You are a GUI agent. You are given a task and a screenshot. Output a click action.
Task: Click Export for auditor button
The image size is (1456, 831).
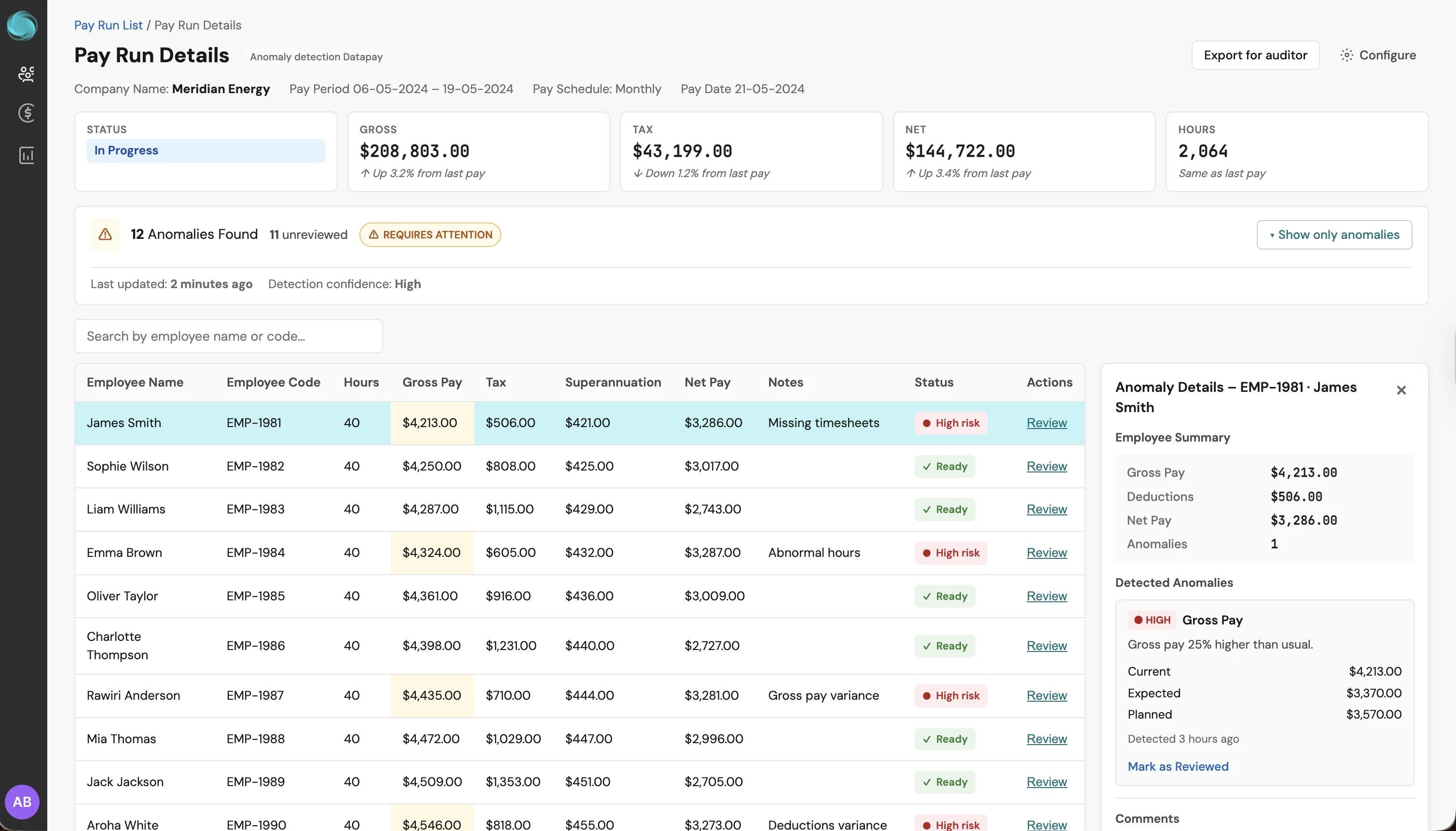pos(1255,55)
